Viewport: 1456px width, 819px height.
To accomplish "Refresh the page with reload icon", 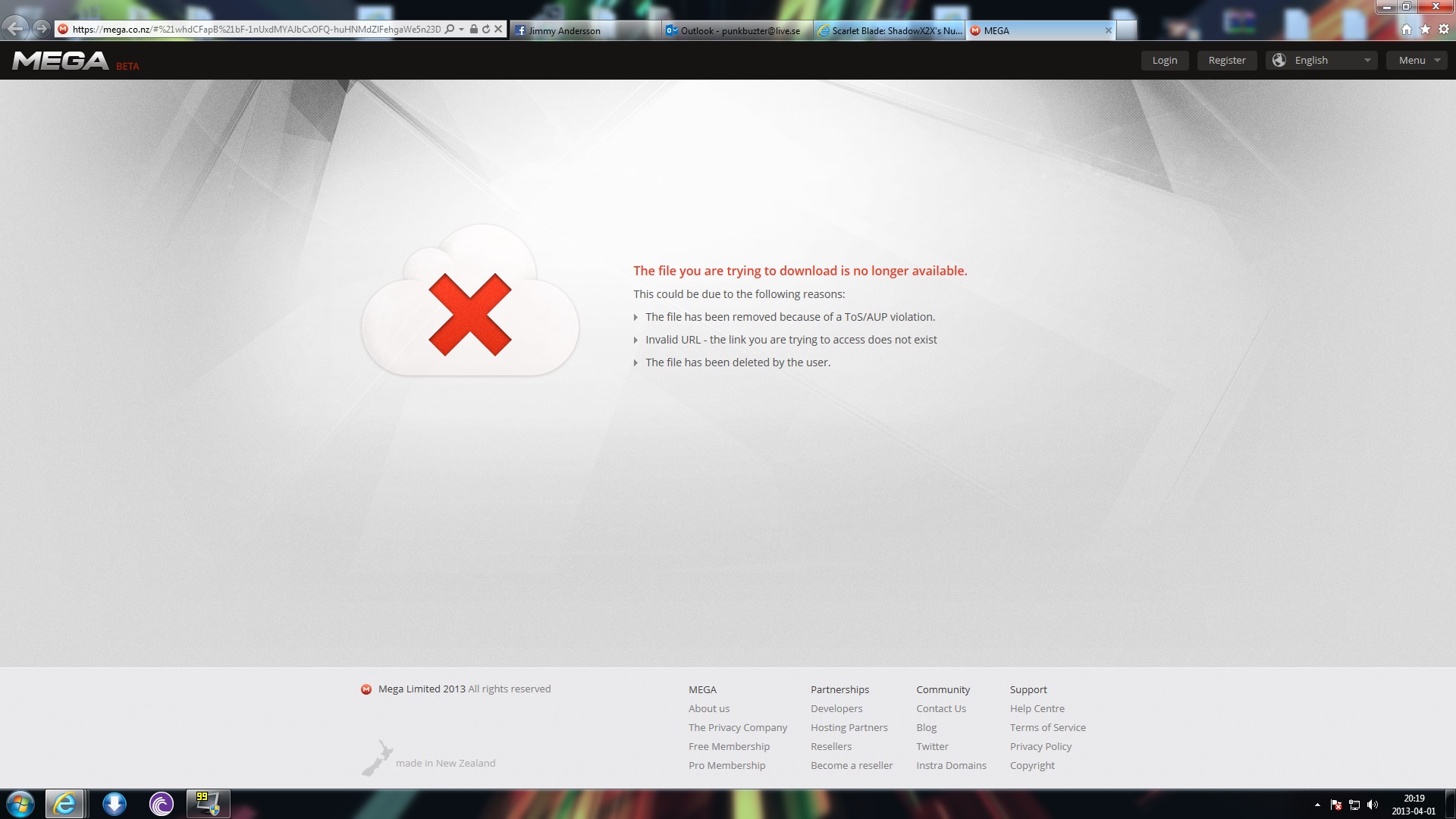I will click(x=486, y=30).
